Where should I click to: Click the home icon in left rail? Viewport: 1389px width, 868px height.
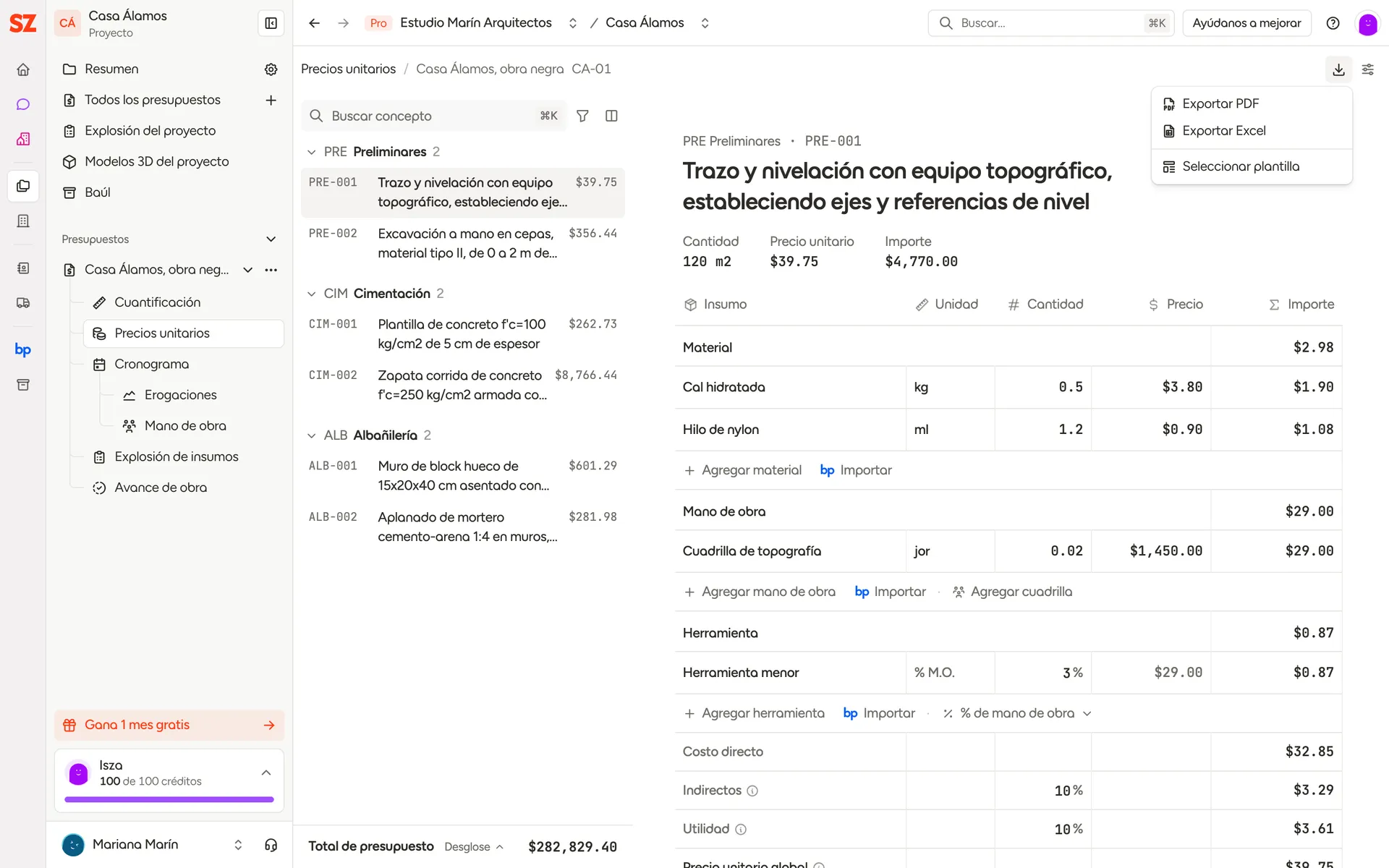[23, 69]
